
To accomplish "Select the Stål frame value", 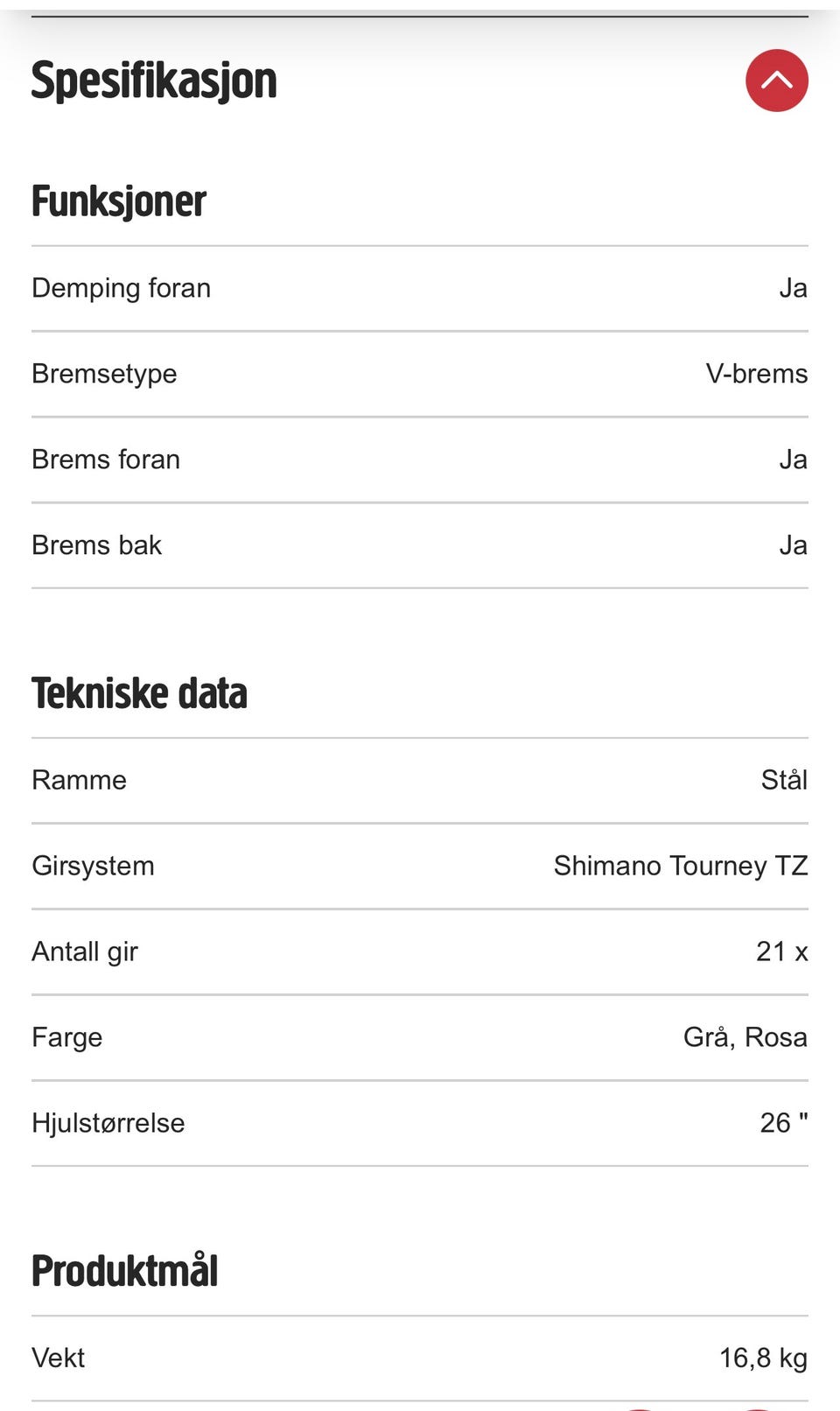I will [x=784, y=779].
